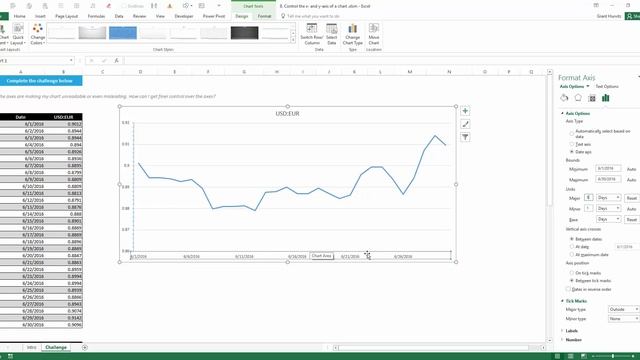The width and height of the screenshot is (640, 360).
Task: Click Auto next to Minimum bound
Action: pos(631,169)
